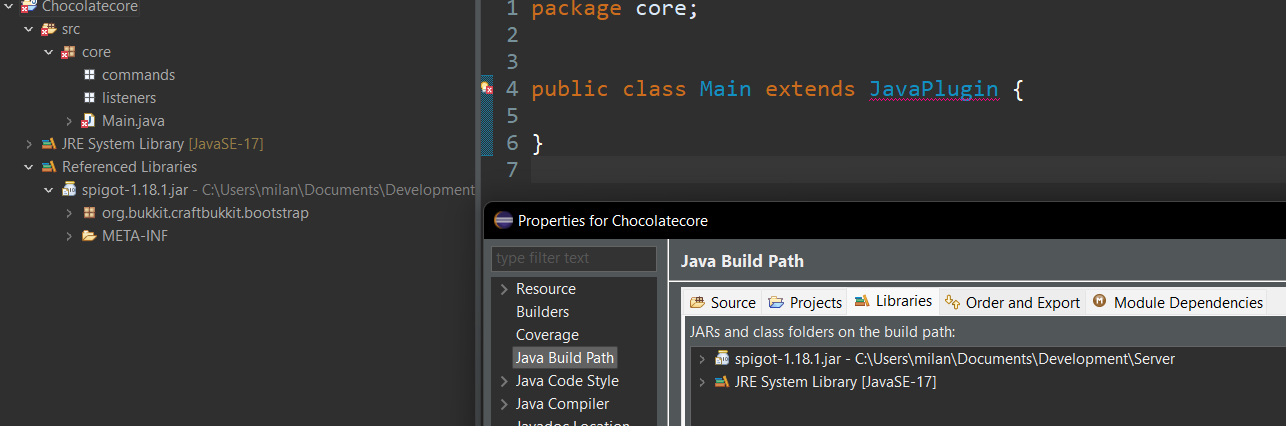Click the Chocolatecore project icon
The image size is (1286, 426).
point(29,7)
